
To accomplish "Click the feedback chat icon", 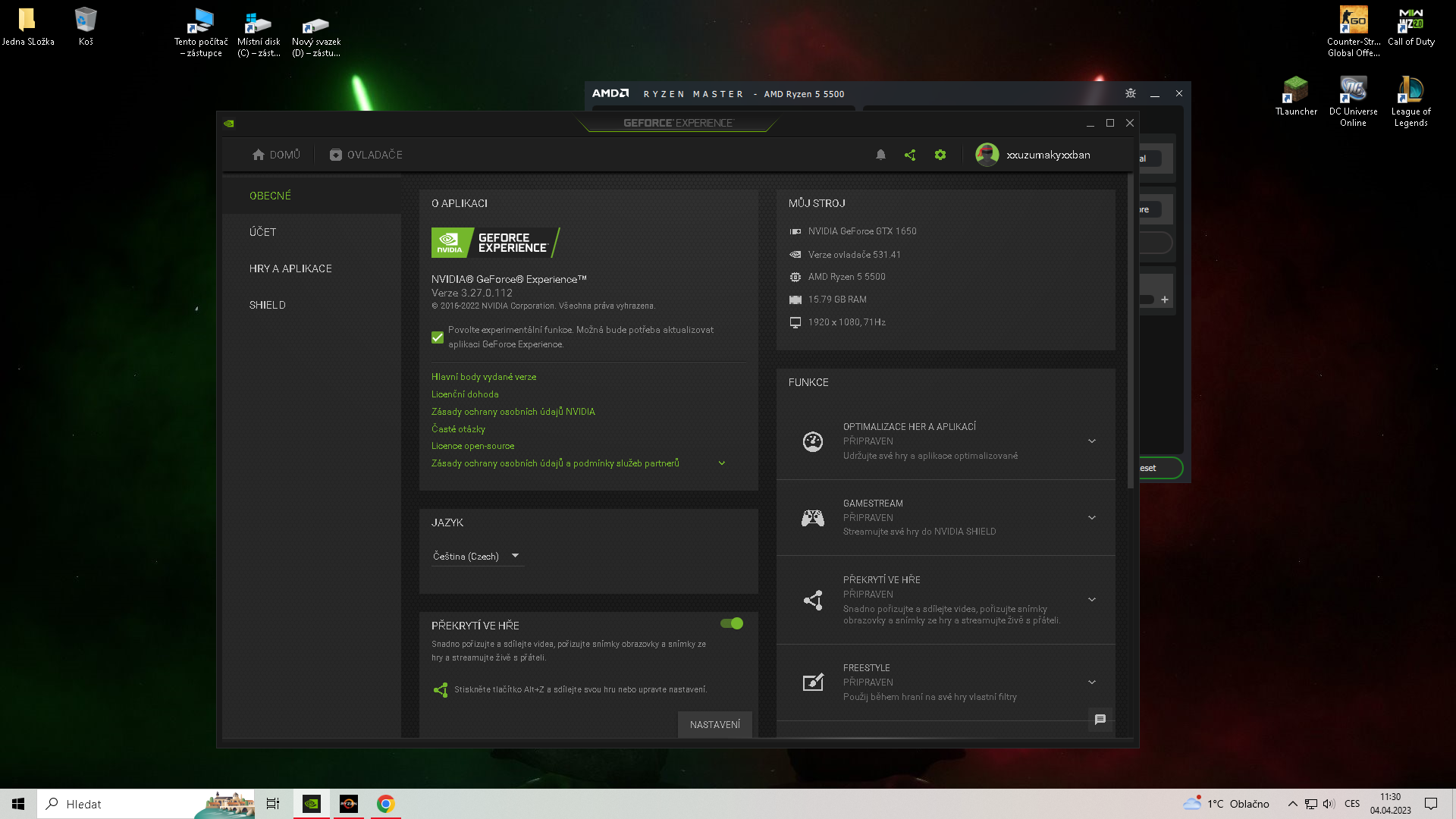I will point(1100,720).
